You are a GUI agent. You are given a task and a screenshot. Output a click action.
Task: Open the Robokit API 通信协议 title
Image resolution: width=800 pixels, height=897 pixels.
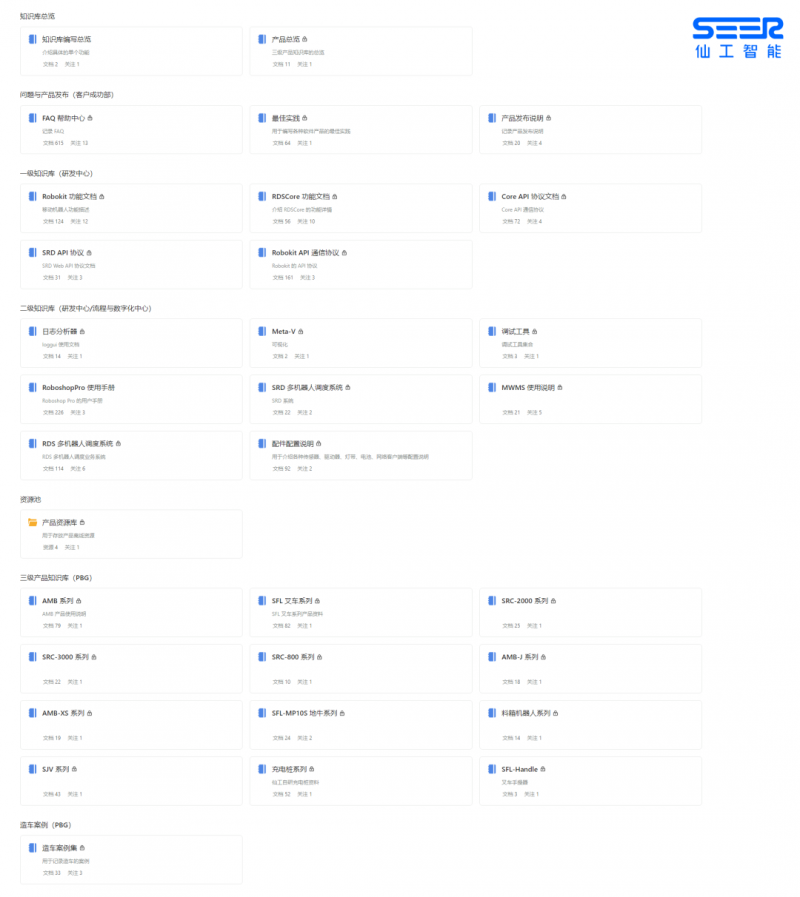[x=306, y=252]
